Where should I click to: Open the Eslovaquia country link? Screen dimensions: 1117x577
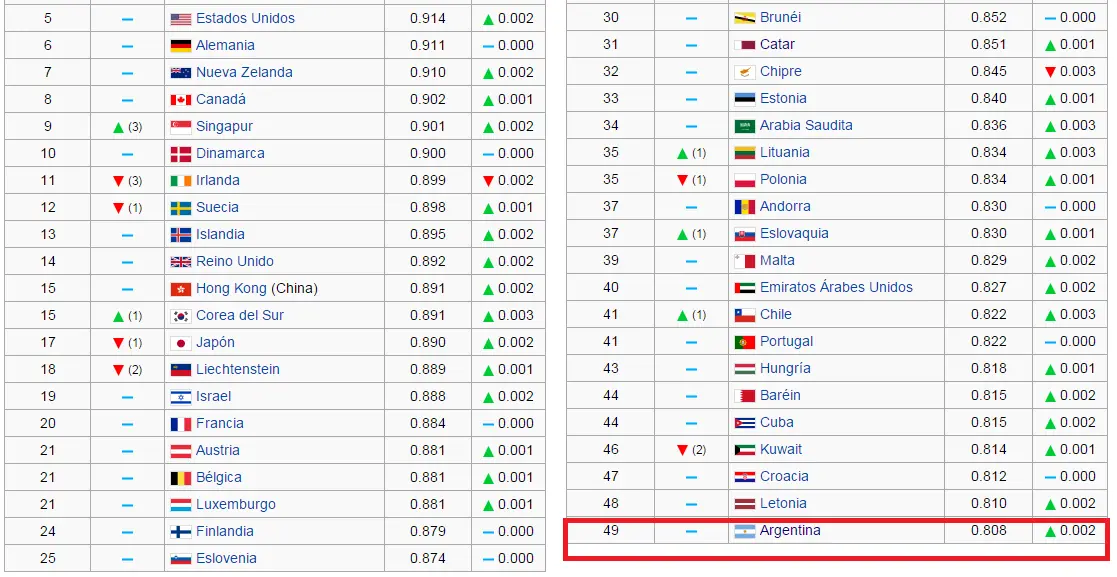pyautogui.click(x=792, y=234)
